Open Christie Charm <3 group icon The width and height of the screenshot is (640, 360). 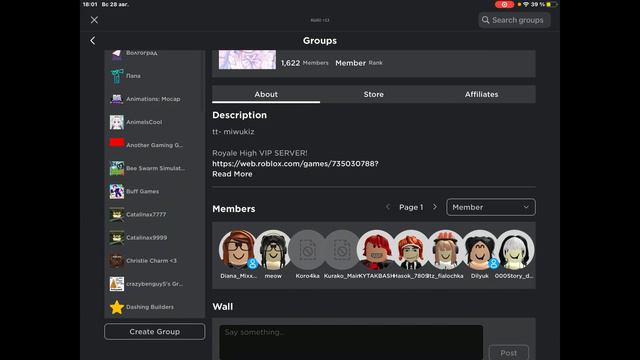(x=117, y=261)
